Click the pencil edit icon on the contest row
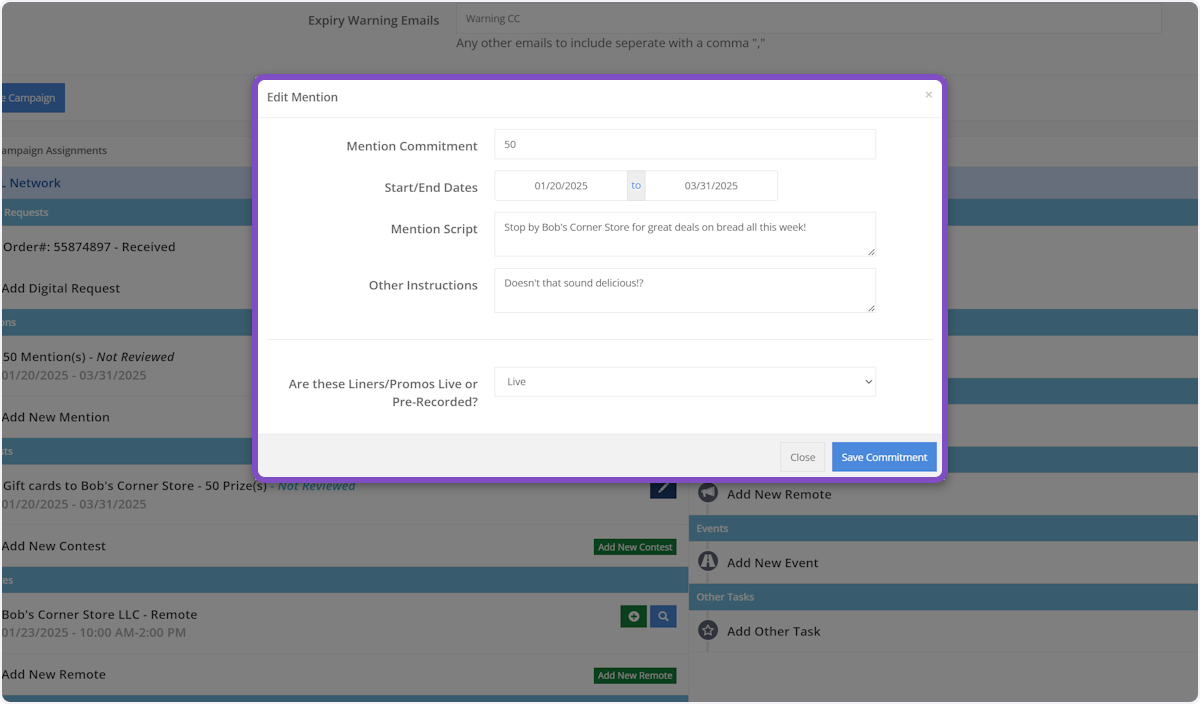Screen dimensions: 1200x704 click(663, 489)
